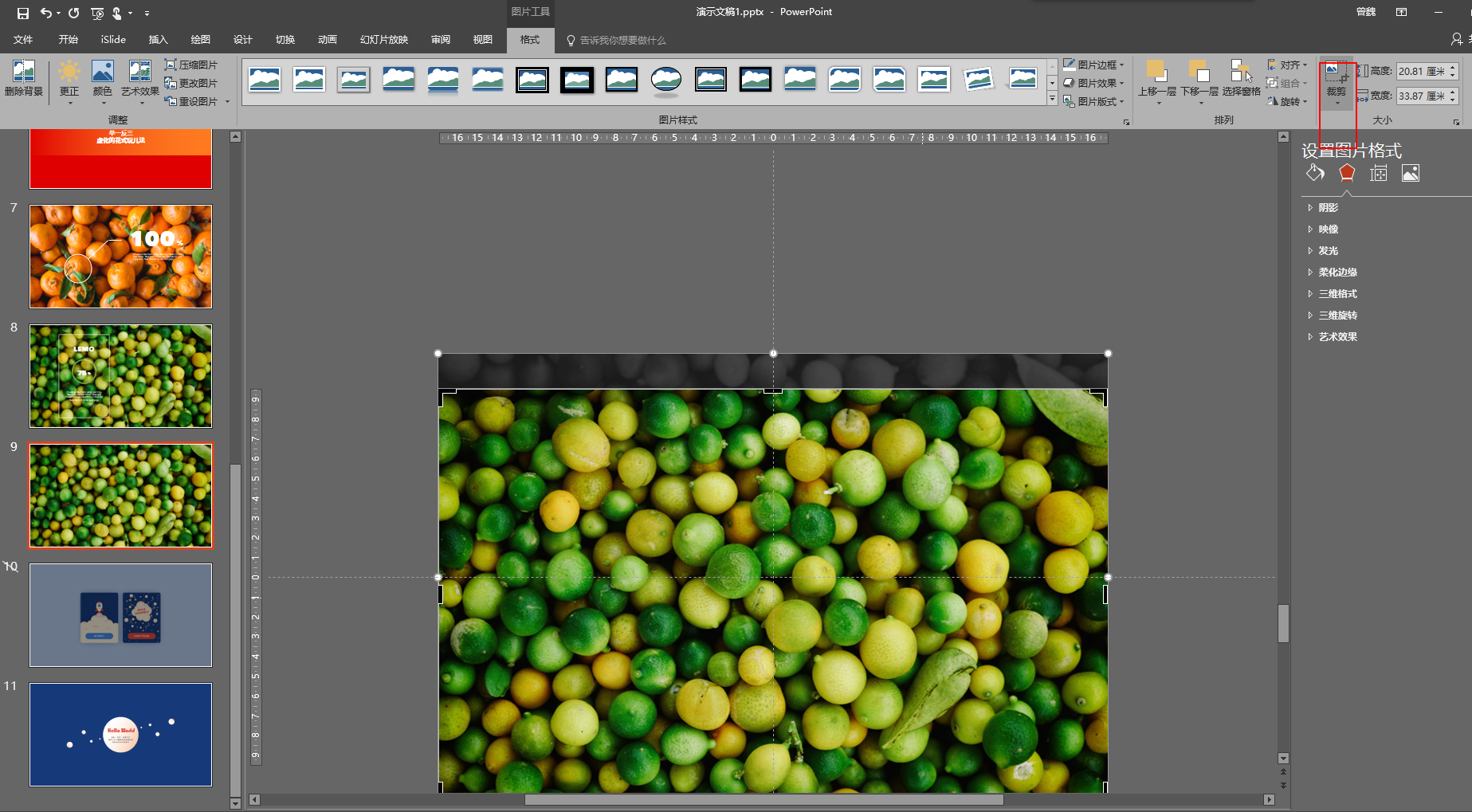The width and height of the screenshot is (1472, 812).
Task: Select slide 8 thumbnail with LEMO text
Action: point(121,376)
